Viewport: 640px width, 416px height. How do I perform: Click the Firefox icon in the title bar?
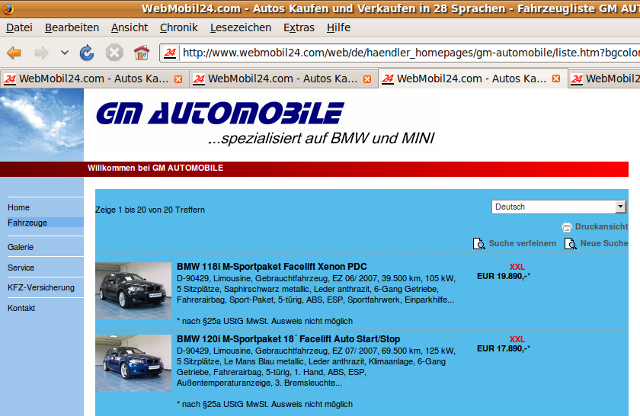[x=8, y=9]
